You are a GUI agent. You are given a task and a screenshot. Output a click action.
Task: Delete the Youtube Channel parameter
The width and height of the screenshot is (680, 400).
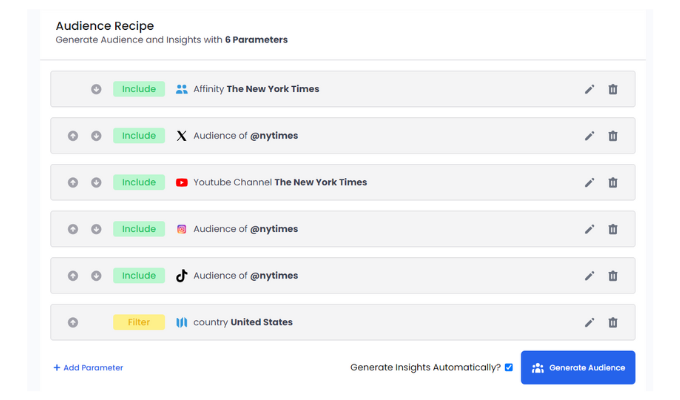click(613, 183)
